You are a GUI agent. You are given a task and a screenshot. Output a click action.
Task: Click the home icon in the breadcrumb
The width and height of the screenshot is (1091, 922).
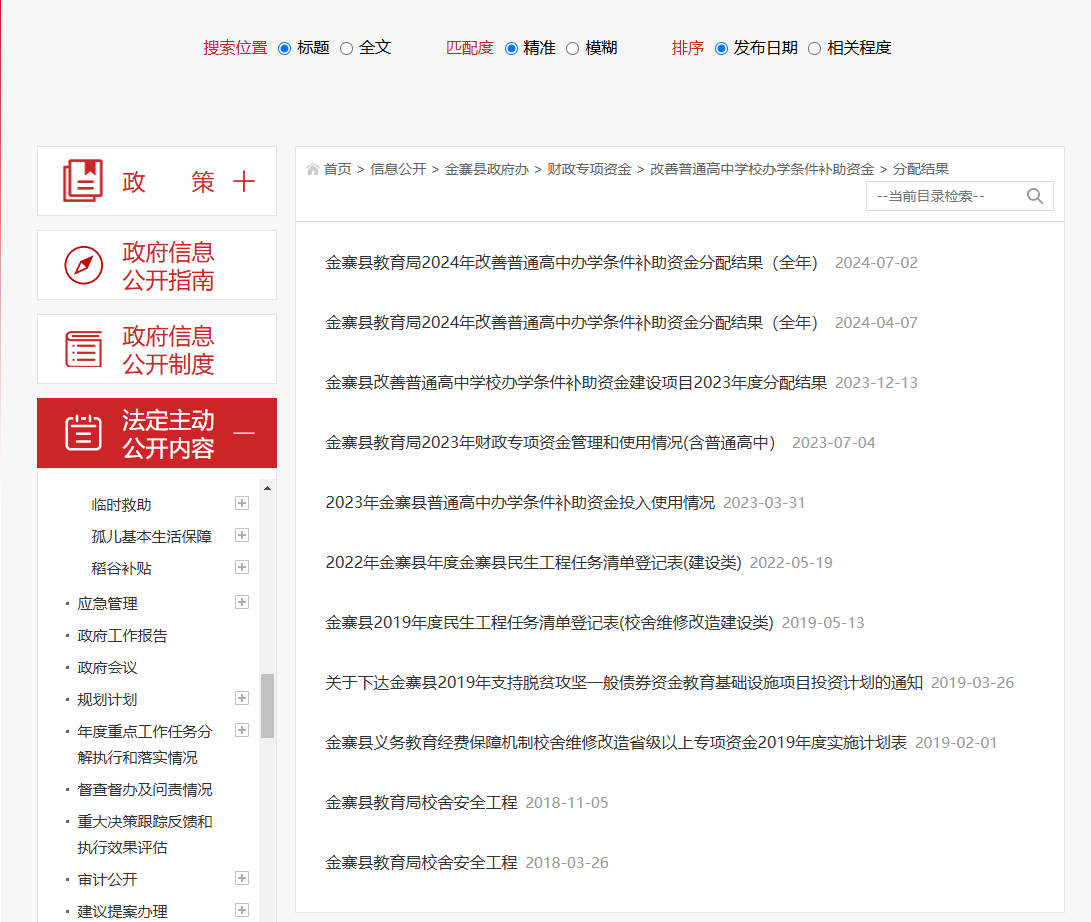coord(313,169)
